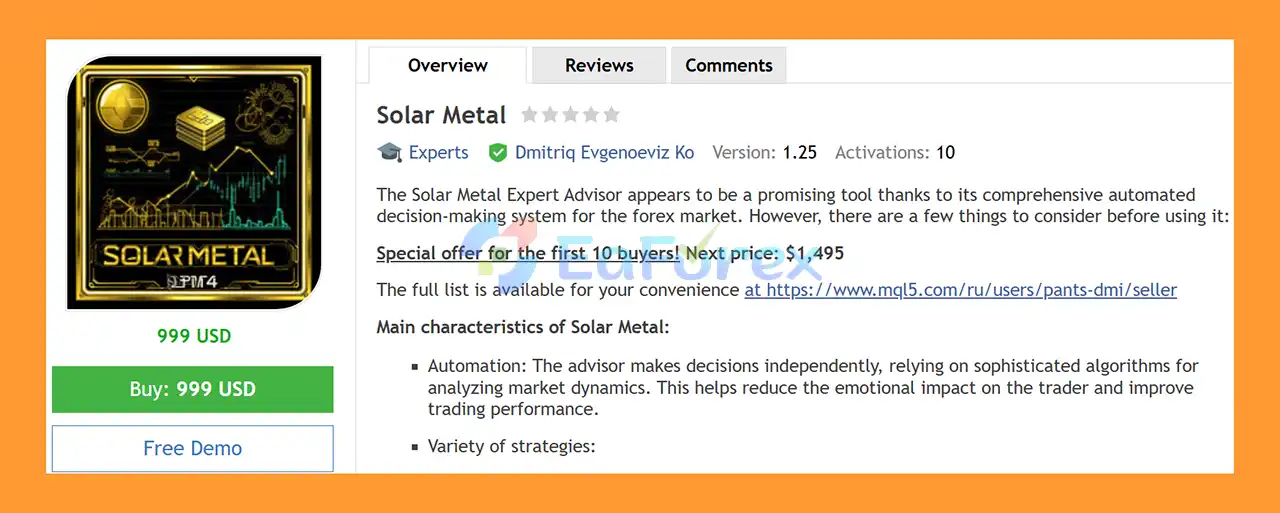Click the Free Demo button
The width and height of the screenshot is (1280, 513).
pyautogui.click(x=192, y=448)
